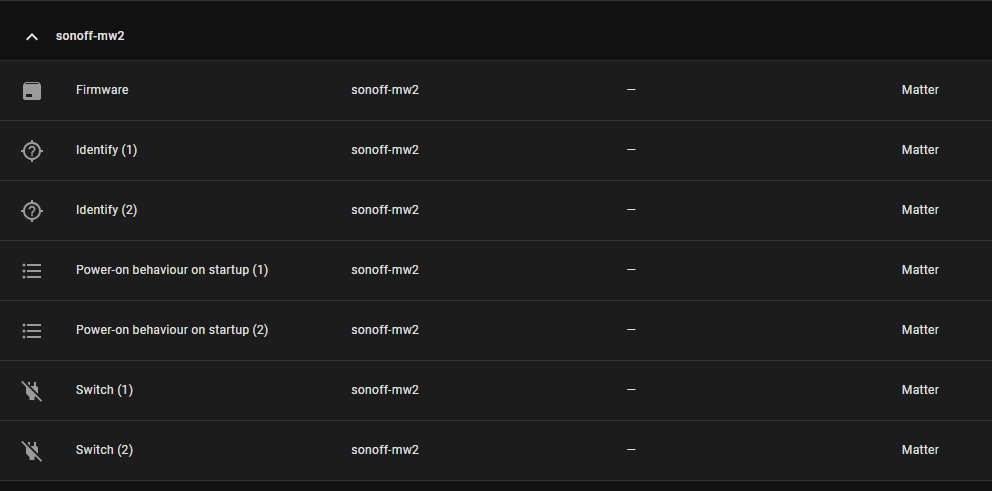Click the Identify (1) crosshair icon
This screenshot has height=491, width=992.
[32, 151]
